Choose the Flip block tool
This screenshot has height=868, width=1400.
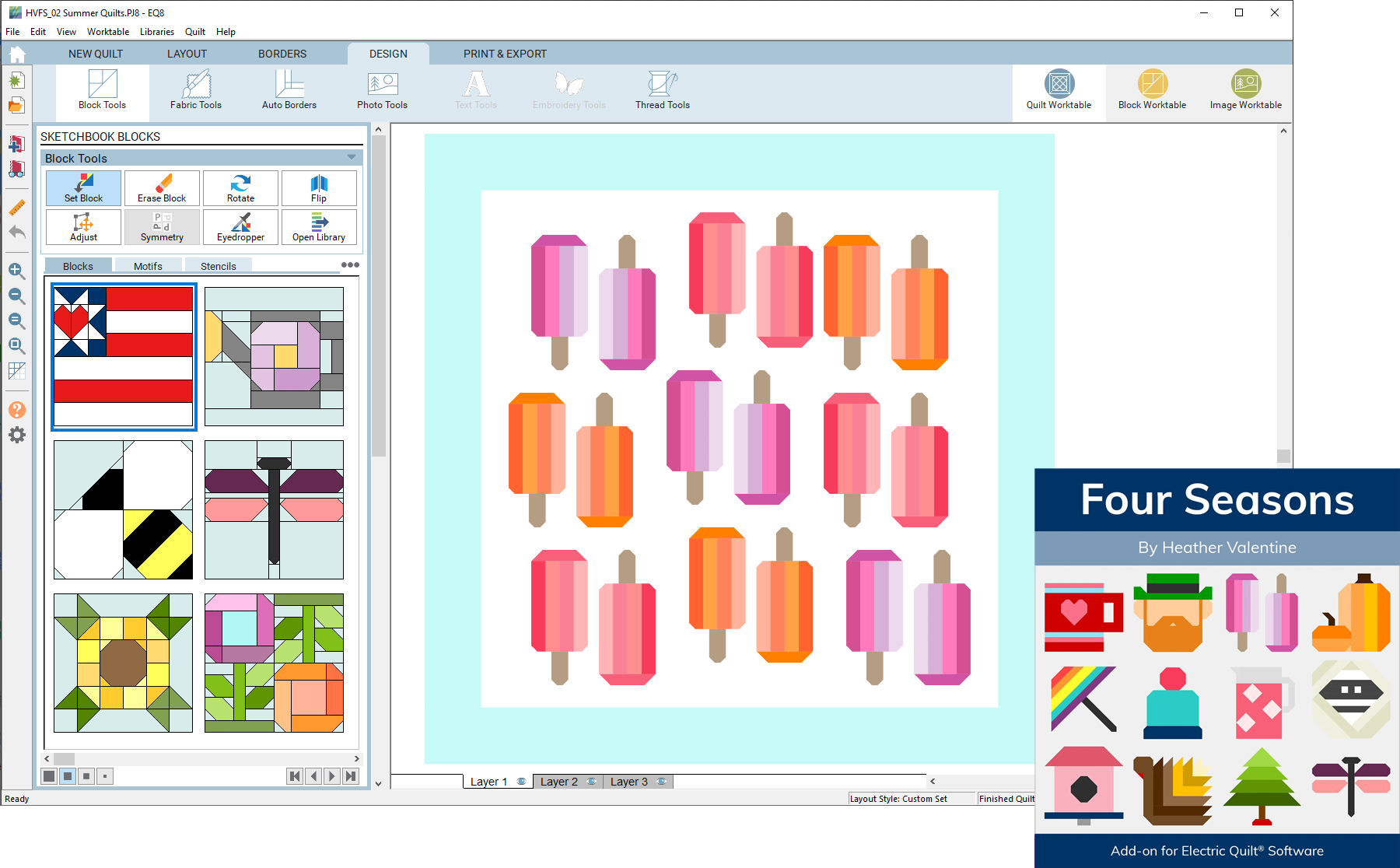click(319, 188)
